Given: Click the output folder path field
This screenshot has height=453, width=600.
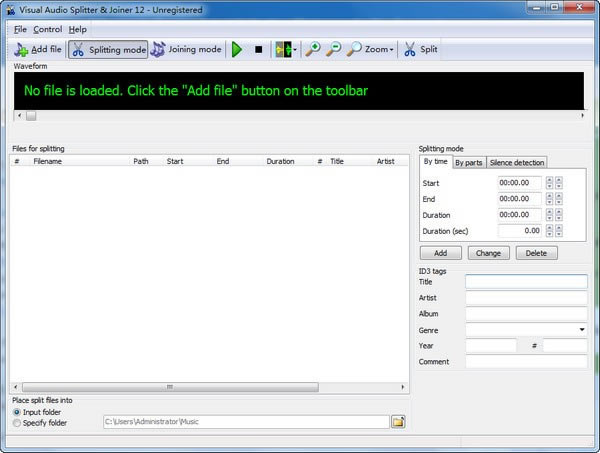Looking at the screenshot, I should click(x=246, y=422).
